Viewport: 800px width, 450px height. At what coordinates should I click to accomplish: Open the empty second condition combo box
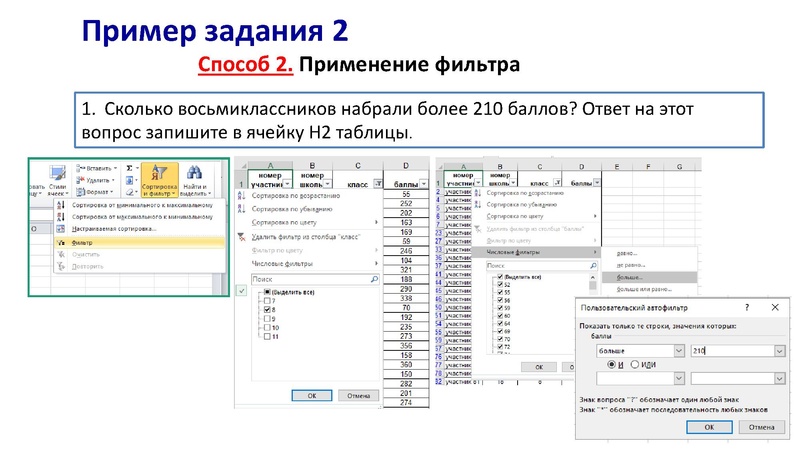[640, 378]
